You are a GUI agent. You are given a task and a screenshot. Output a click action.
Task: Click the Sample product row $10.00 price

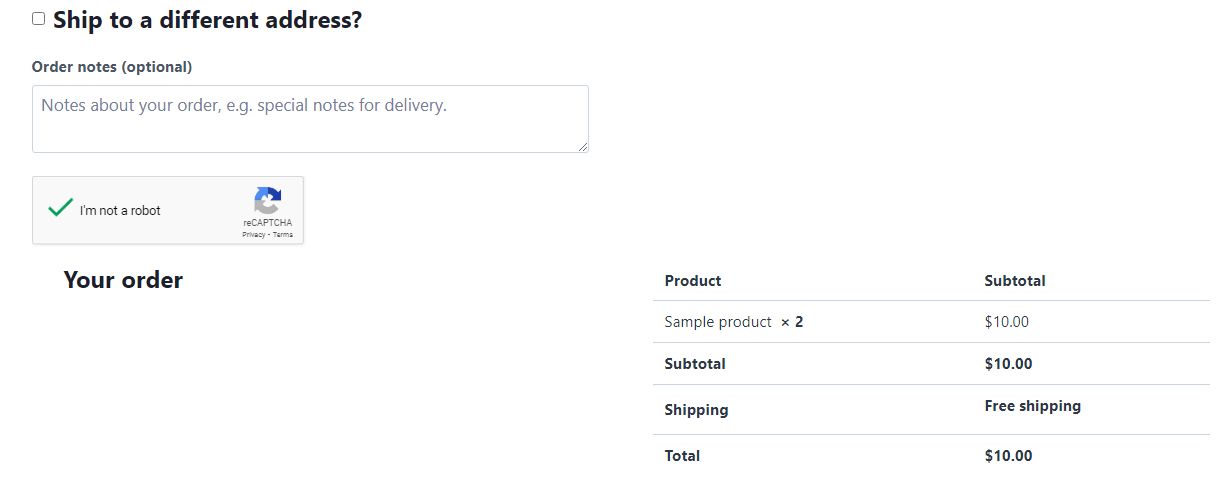click(x=1006, y=322)
